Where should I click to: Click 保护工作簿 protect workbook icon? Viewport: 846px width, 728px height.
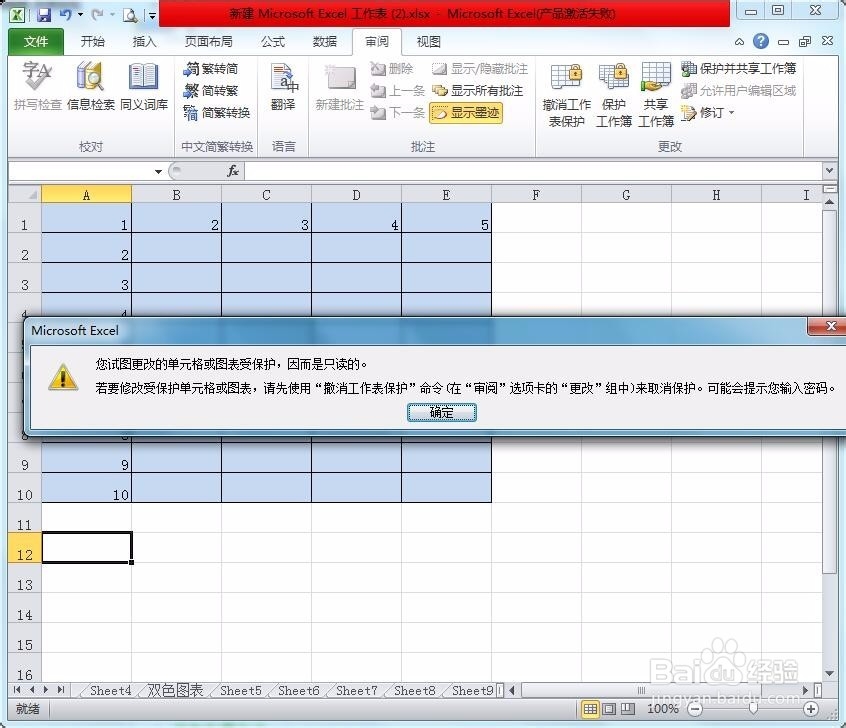pyautogui.click(x=613, y=94)
